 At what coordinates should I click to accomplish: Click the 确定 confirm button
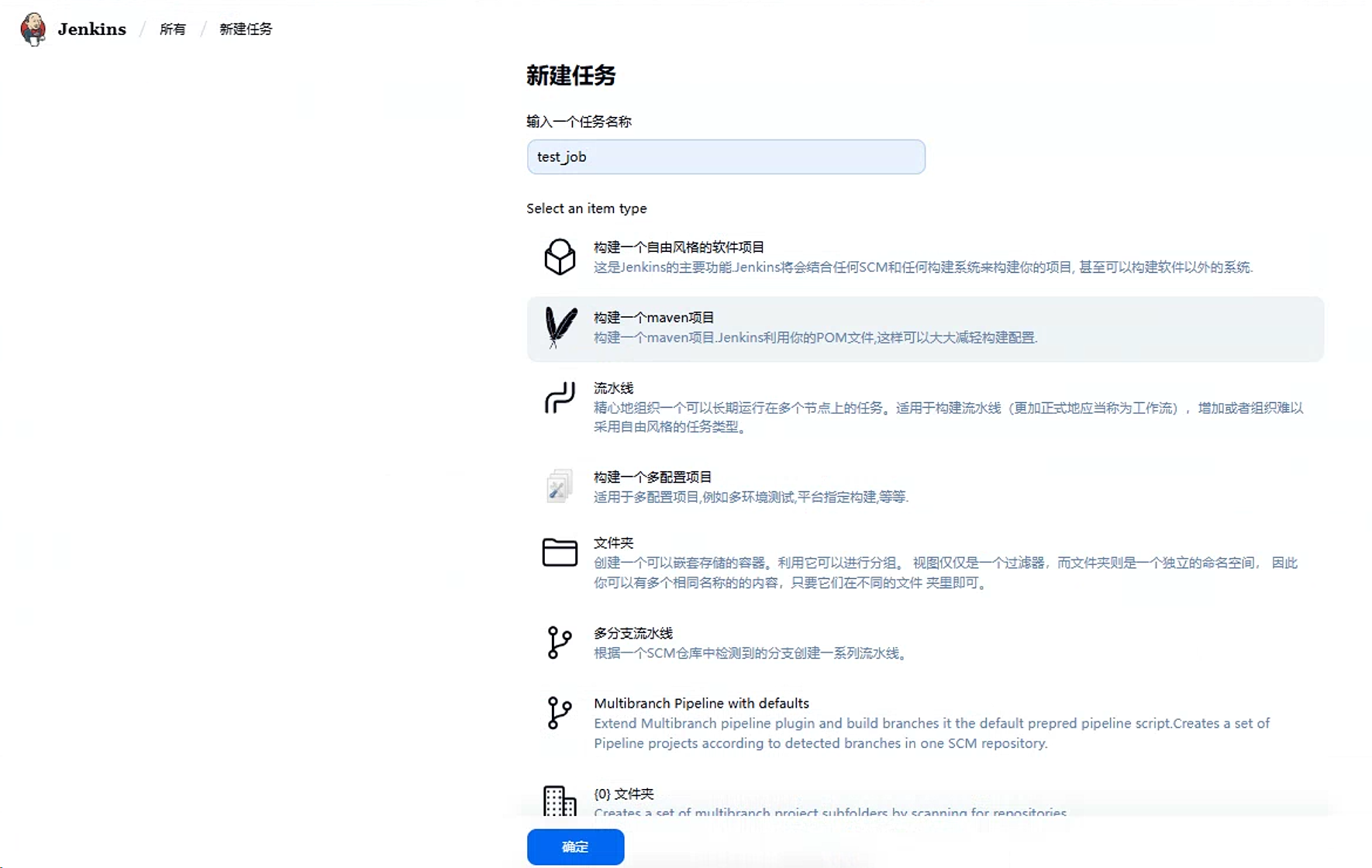pyautogui.click(x=575, y=846)
